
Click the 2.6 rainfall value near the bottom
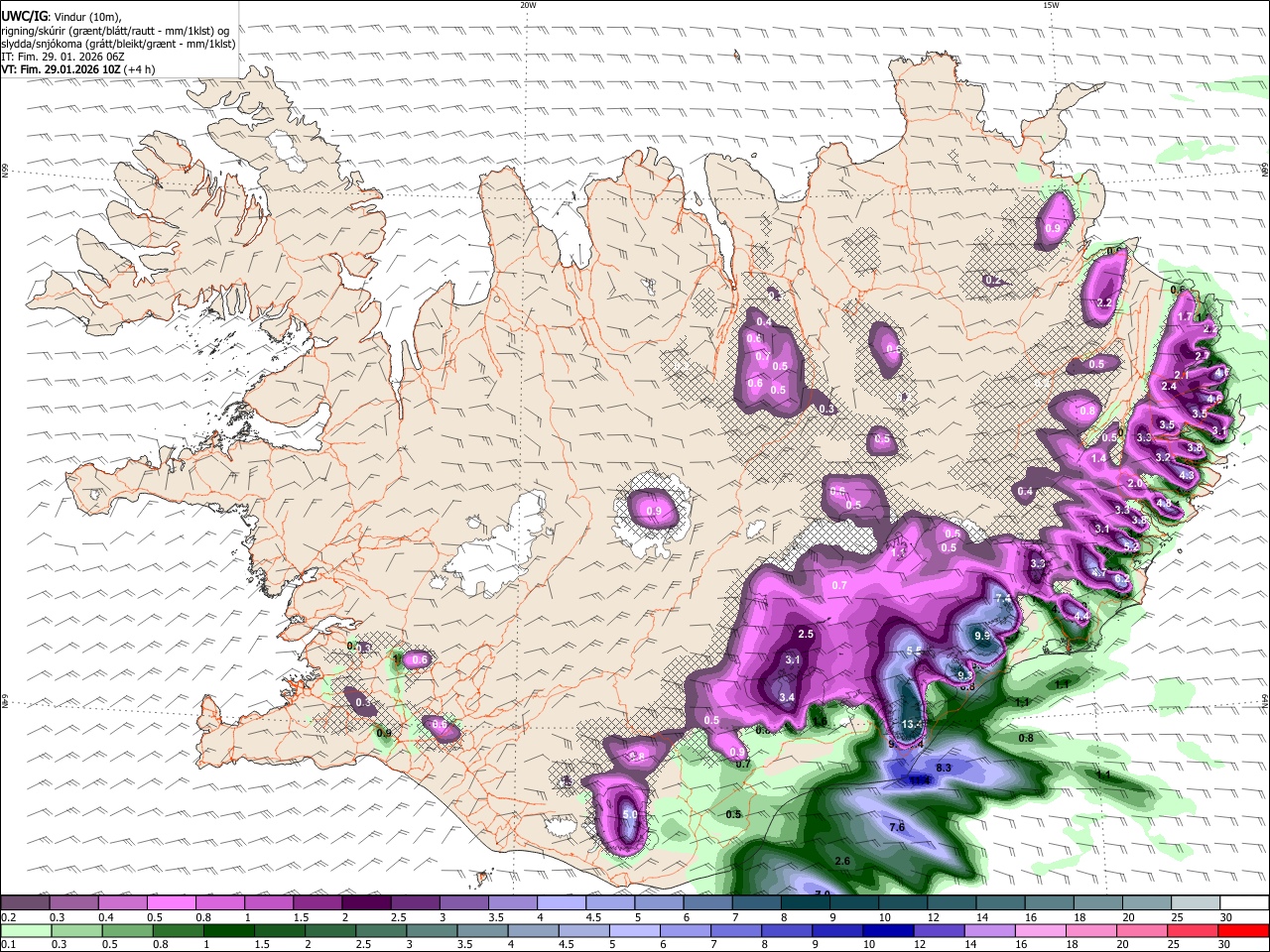[x=843, y=861]
